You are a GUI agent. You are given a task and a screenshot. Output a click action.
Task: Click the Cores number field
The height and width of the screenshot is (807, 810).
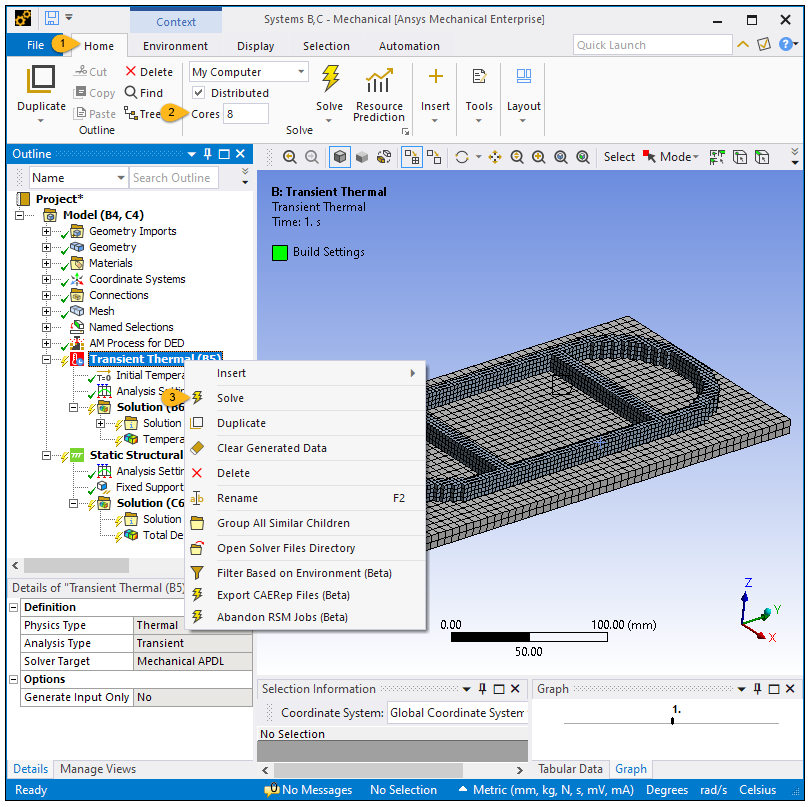[245, 114]
